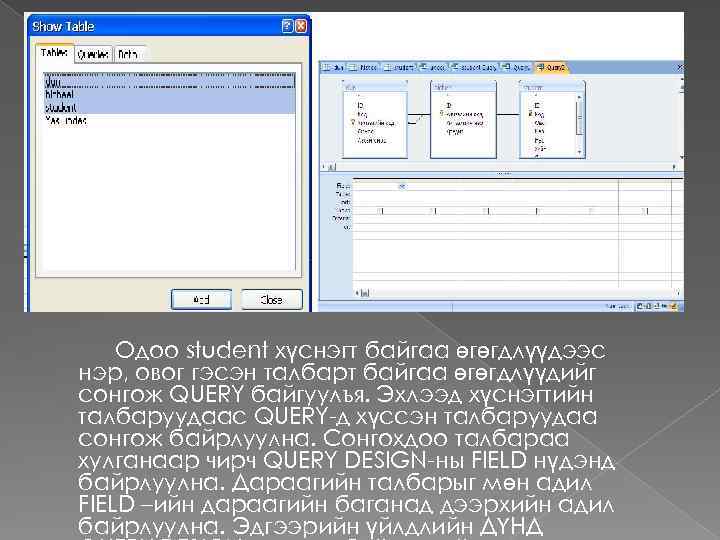Click the Close button in Show Table

tap(271, 299)
